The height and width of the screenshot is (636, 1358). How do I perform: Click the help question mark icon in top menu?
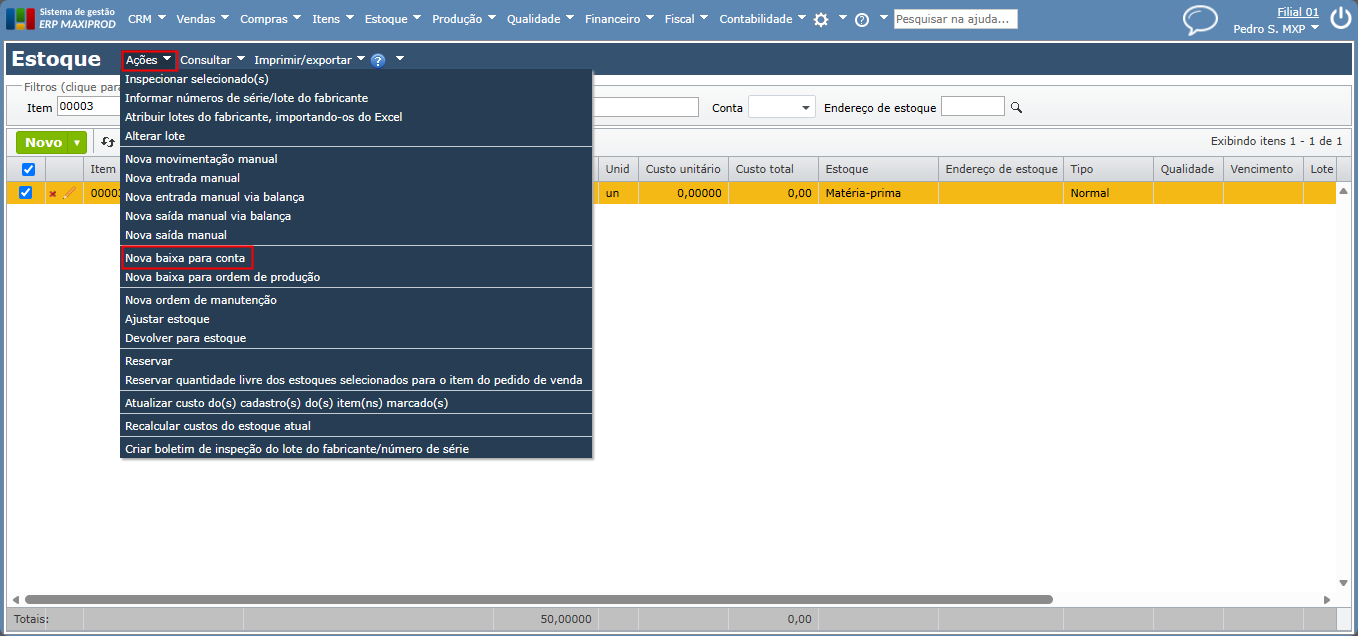coord(862,19)
